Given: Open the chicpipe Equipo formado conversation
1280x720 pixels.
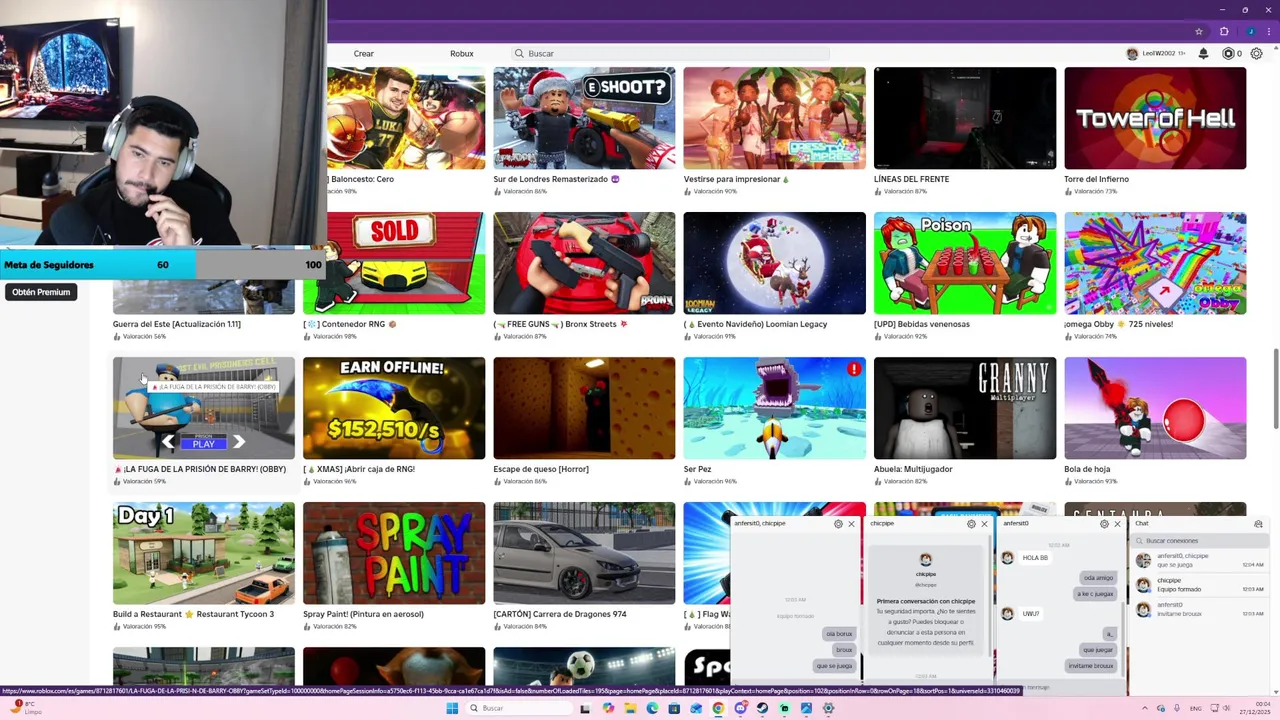Looking at the screenshot, I should point(1201,585).
